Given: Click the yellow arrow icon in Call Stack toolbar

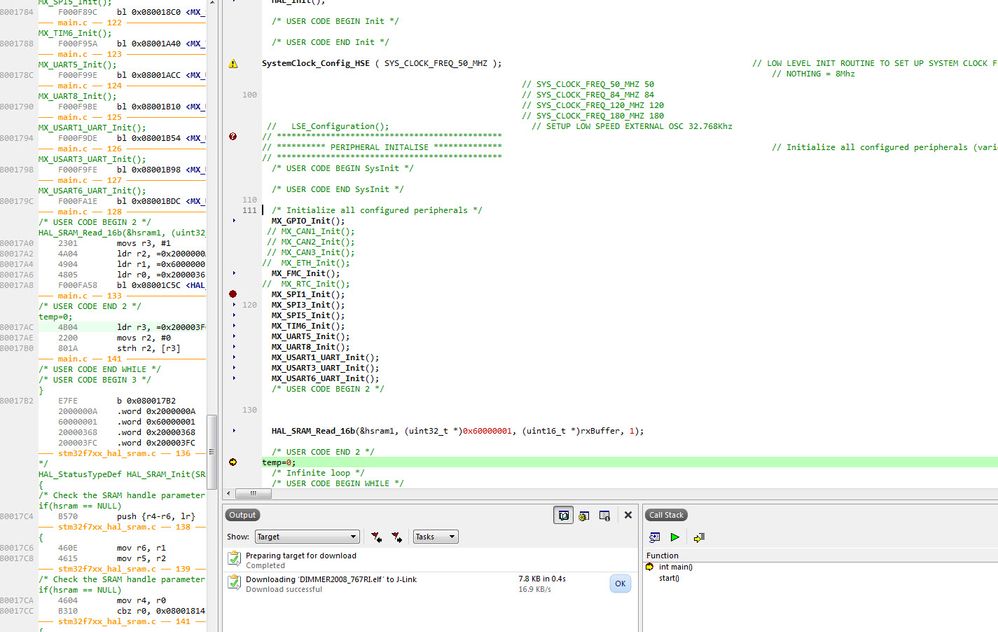Looking at the screenshot, I should (x=699, y=537).
